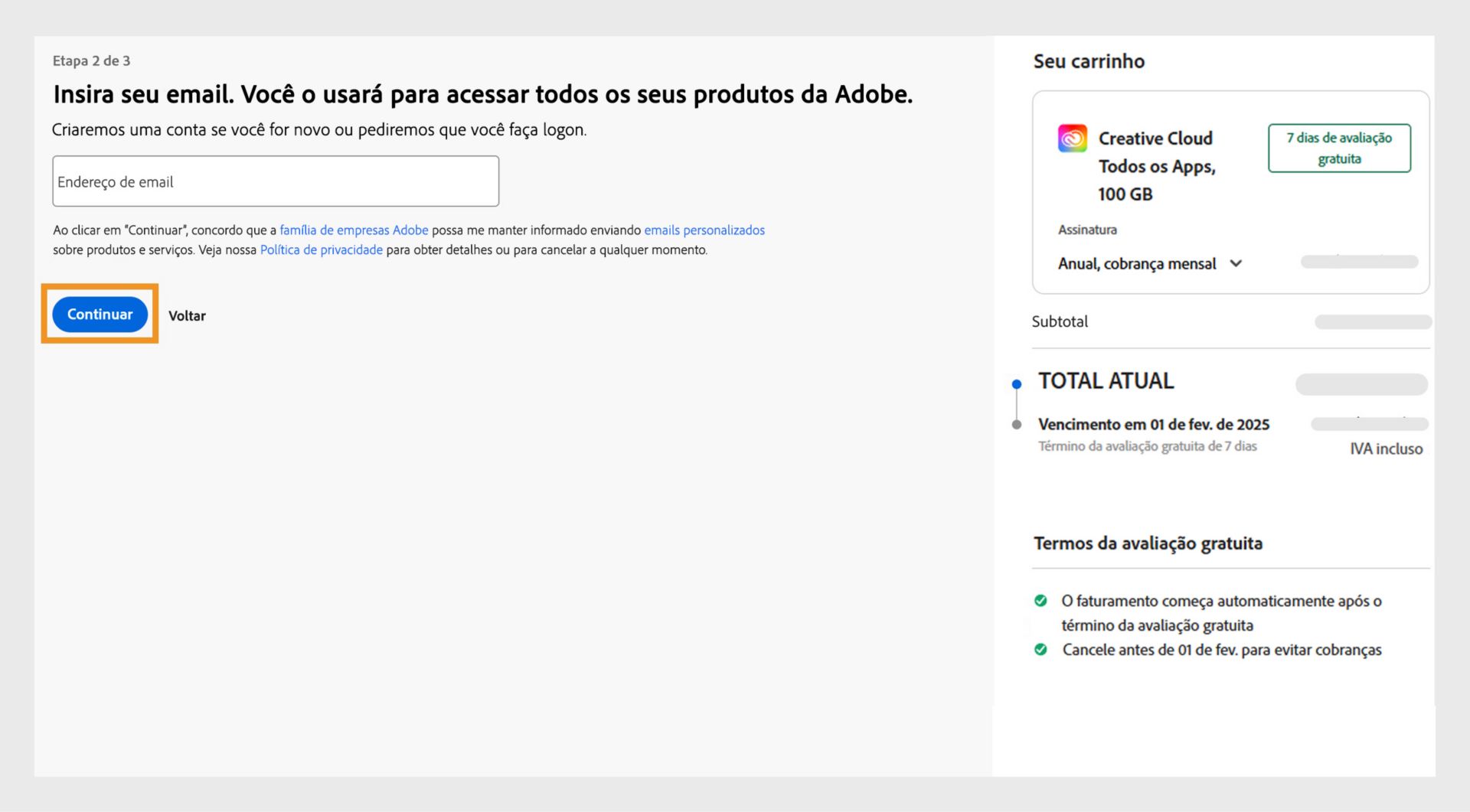Image resolution: width=1470 pixels, height=812 pixels.
Task: Click the blue Continuar button
Action: [x=100, y=315]
